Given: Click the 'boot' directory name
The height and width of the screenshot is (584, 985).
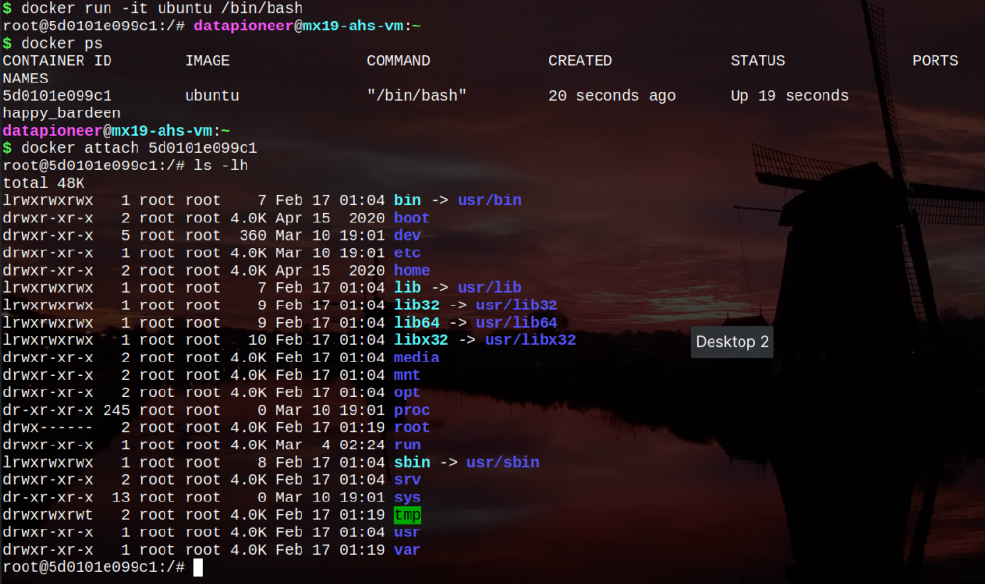Looking at the screenshot, I should 411,218.
